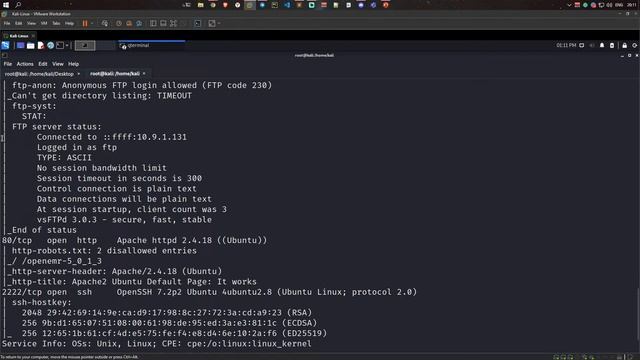Open the Kali notifications bell
This screenshot has height=360, width=640.
pos(602,45)
